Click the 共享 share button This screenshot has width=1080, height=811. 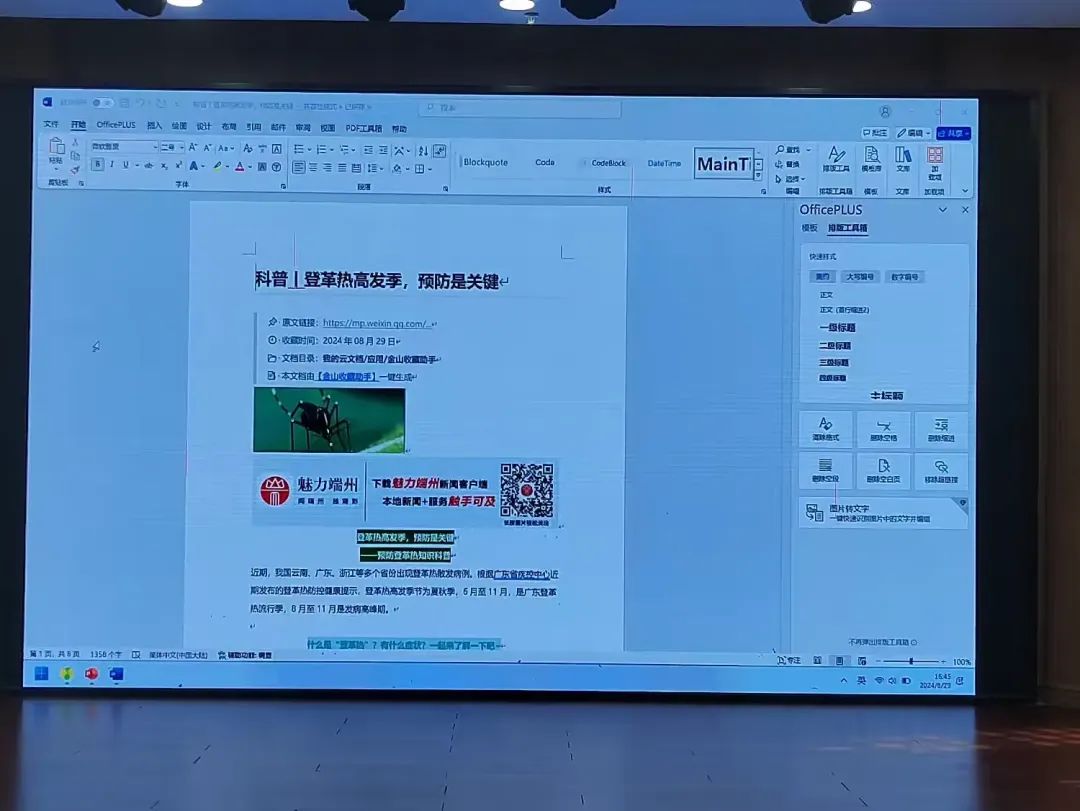pyautogui.click(x=953, y=133)
